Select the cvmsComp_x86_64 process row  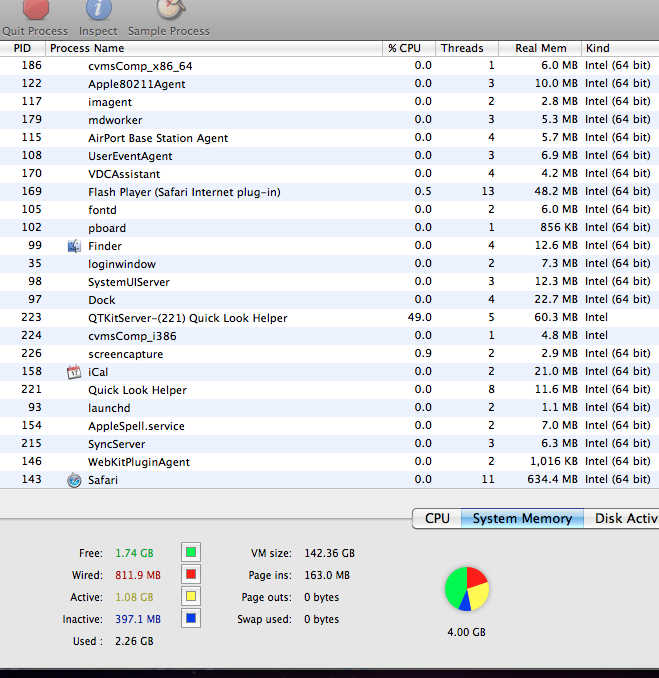pyautogui.click(x=330, y=66)
